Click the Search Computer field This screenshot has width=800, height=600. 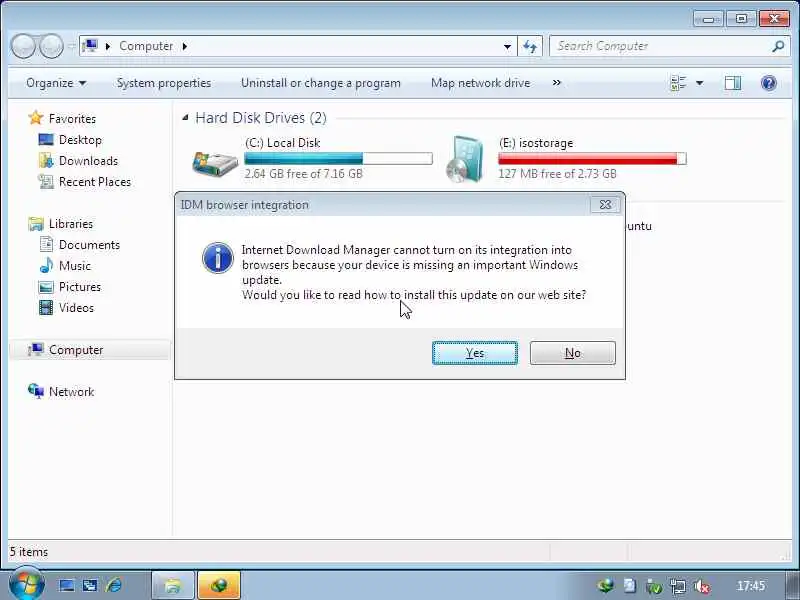pos(662,46)
